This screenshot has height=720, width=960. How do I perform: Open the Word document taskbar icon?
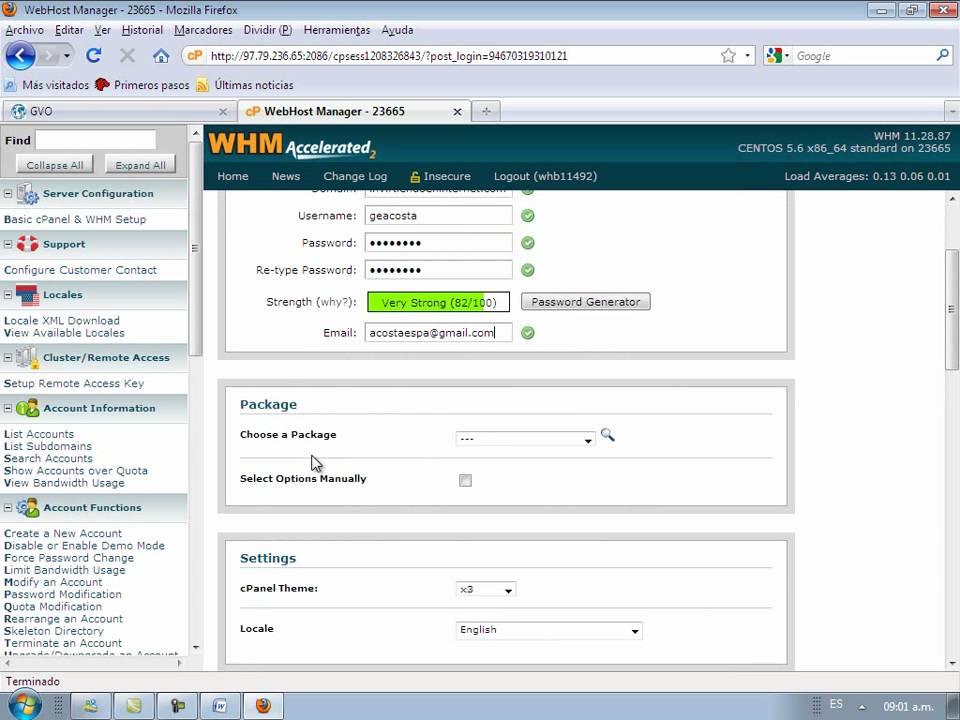point(220,706)
